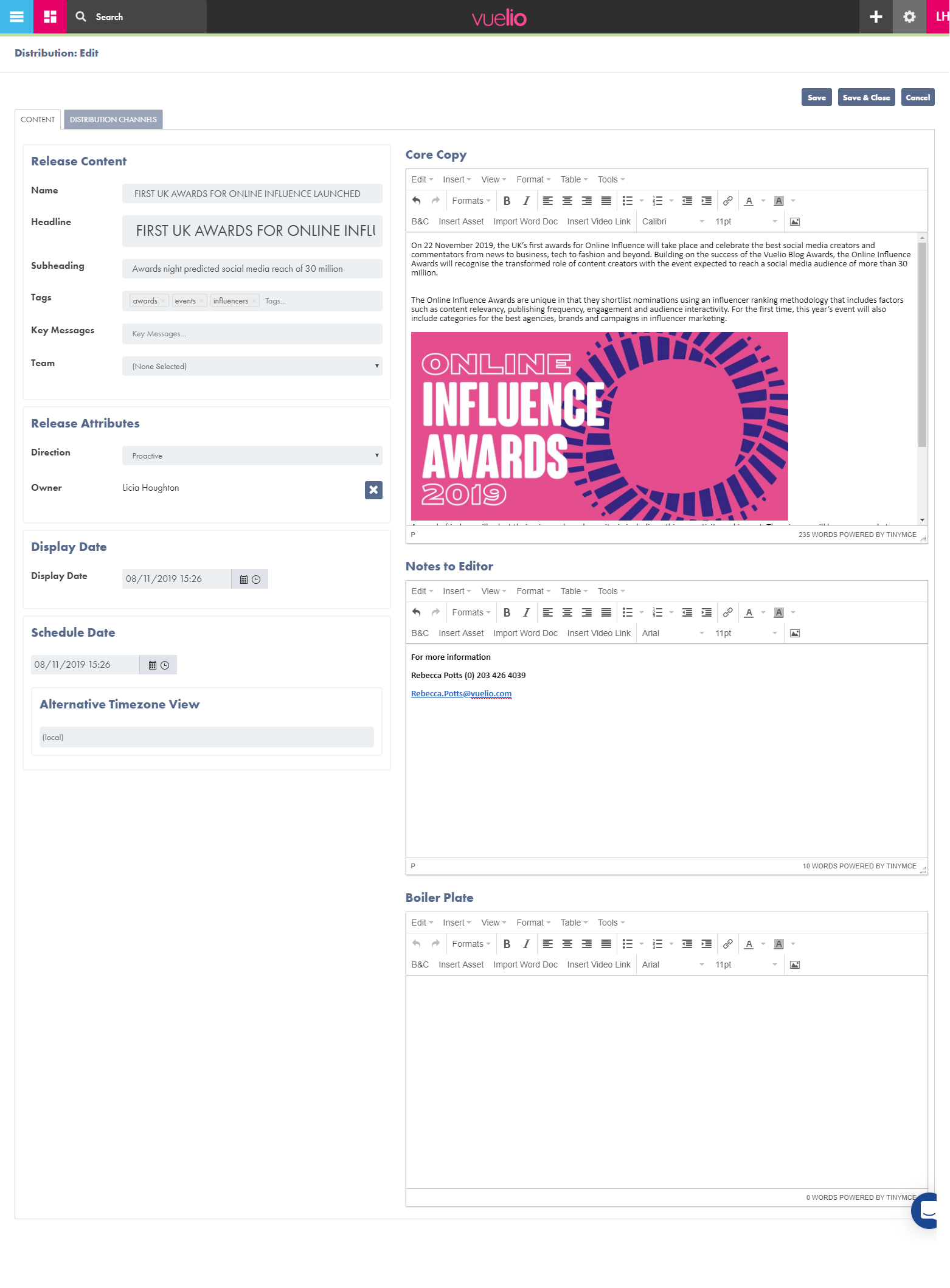Click Import Word Doc in Core Copy
The image size is (950, 1288).
pos(525,221)
